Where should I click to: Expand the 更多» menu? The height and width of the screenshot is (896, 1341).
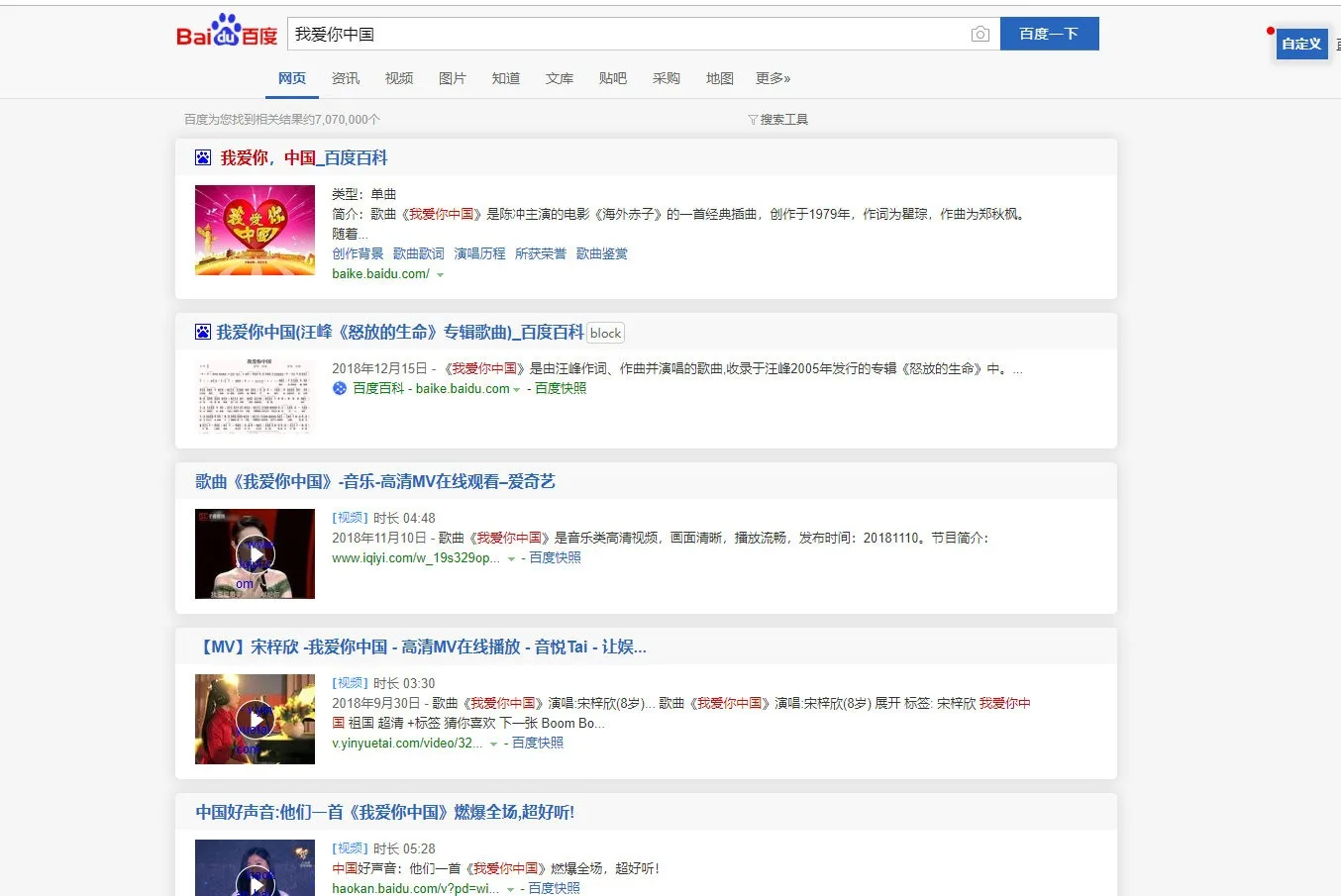(x=774, y=78)
